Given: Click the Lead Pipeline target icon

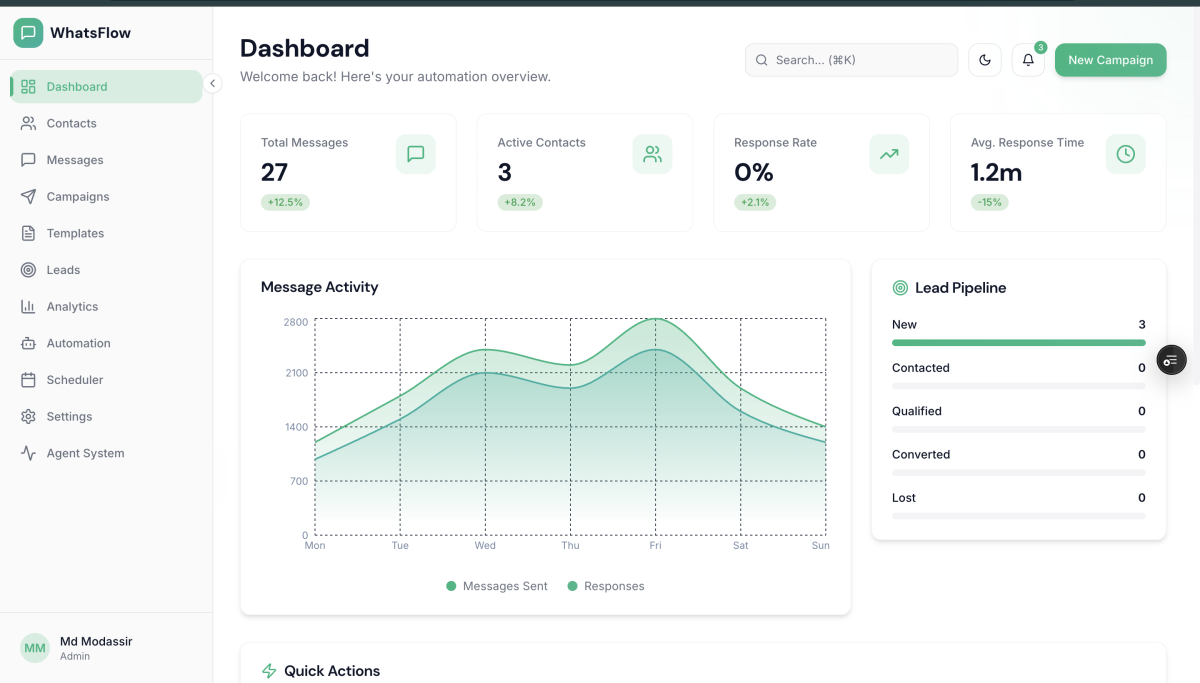Looking at the screenshot, I should click(x=900, y=288).
